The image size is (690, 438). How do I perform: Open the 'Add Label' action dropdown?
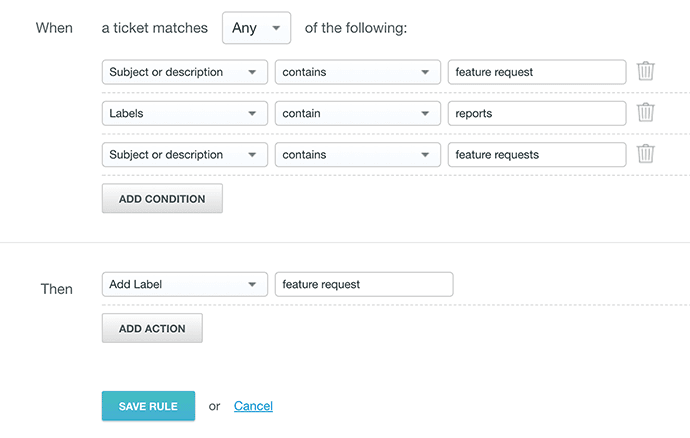pos(185,284)
